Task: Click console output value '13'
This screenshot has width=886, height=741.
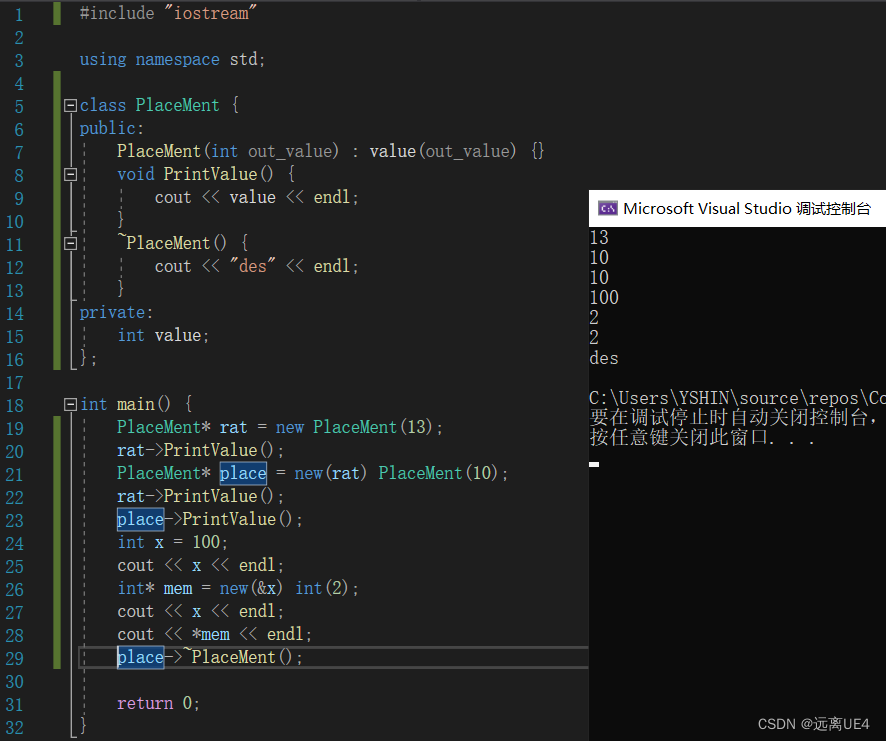Action: coord(599,237)
